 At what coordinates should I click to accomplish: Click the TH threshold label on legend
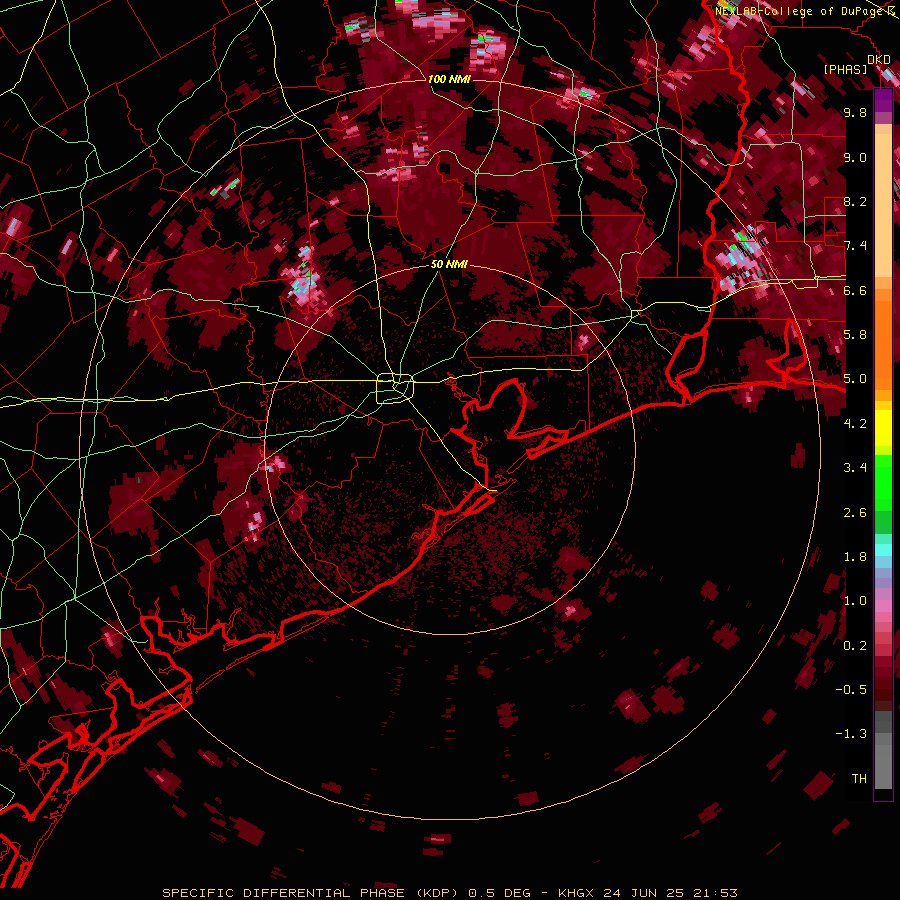(x=859, y=779)
